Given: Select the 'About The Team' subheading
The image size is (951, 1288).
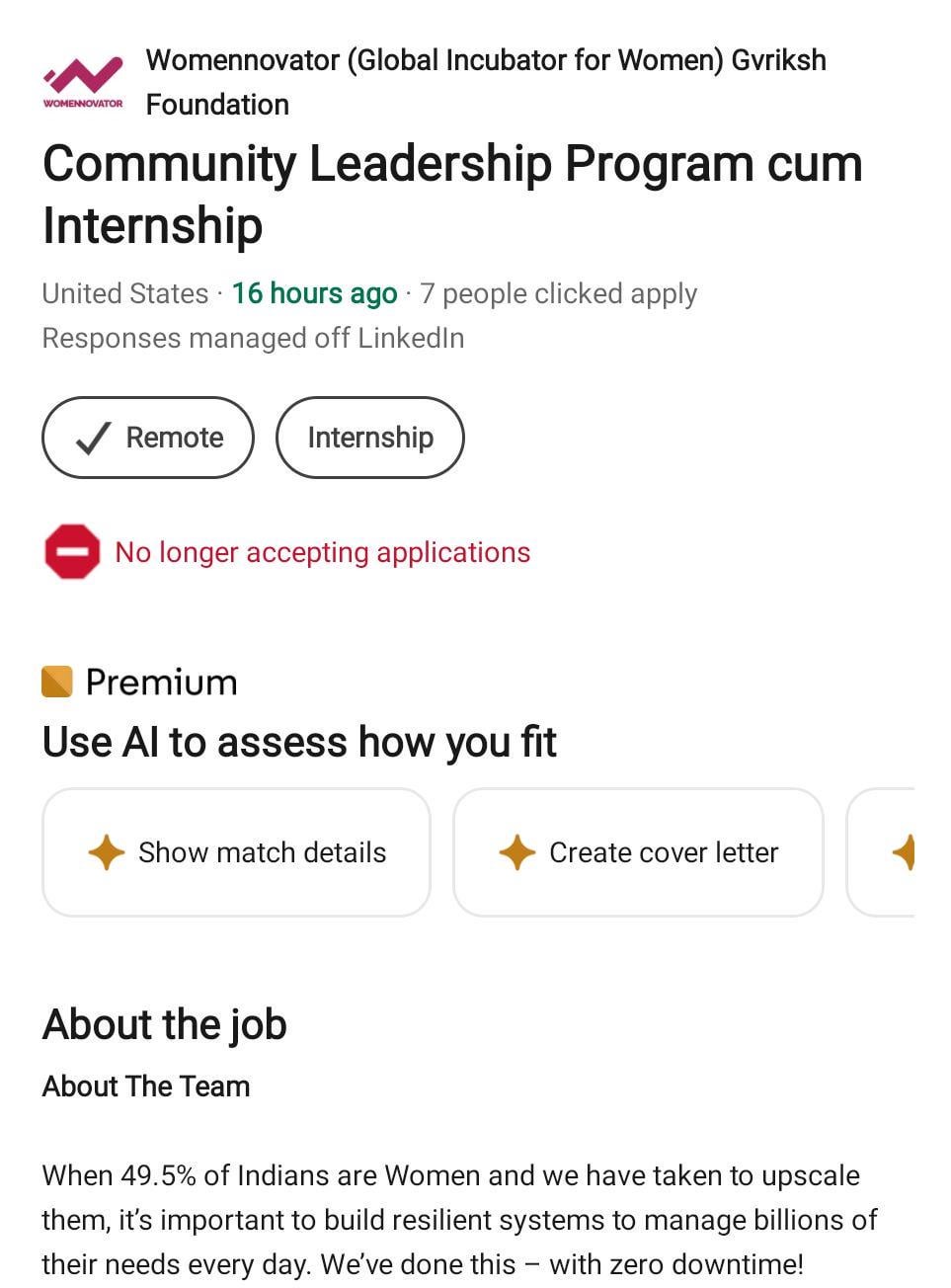Looking at the screenshot, I should pos(146,1087).
